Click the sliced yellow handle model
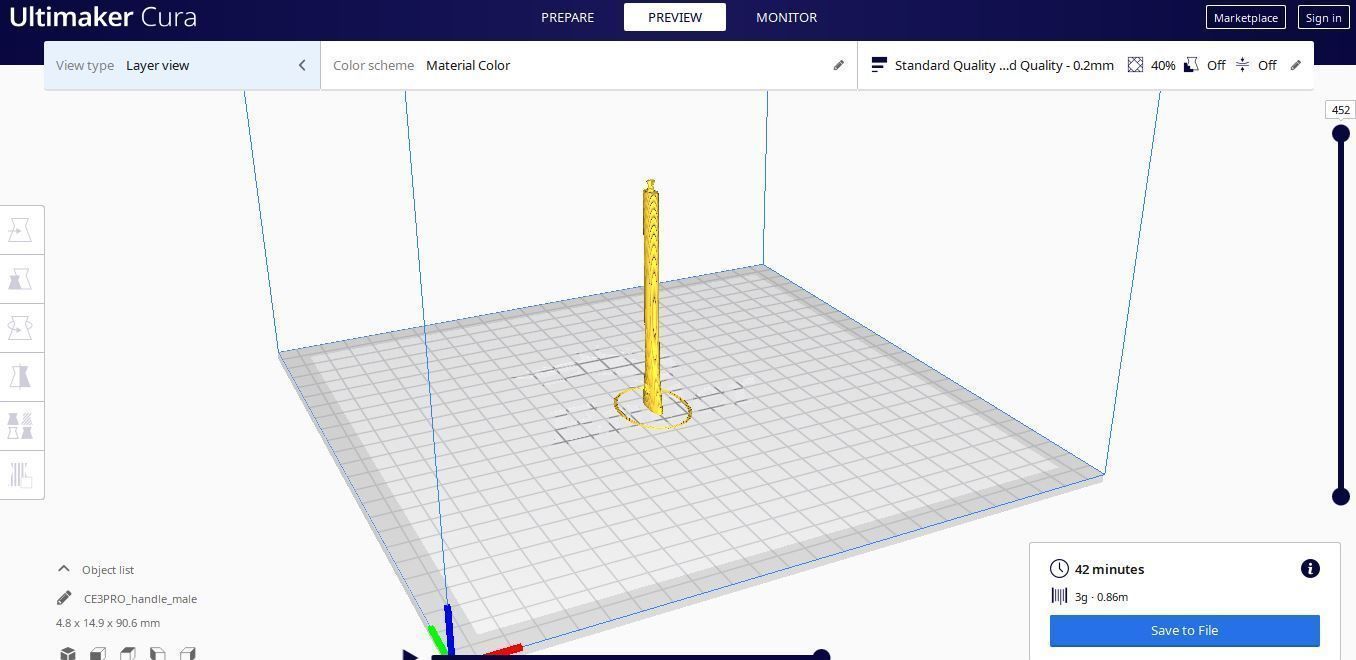 click(652, 300)
